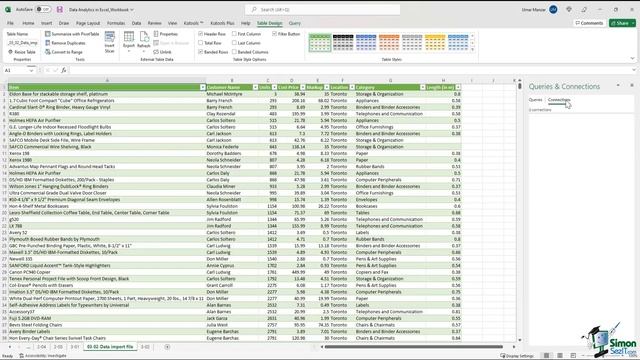The height and width of the screenshot is (360, 640).
Task: Enable First Column checkbox
Action: 234,34
